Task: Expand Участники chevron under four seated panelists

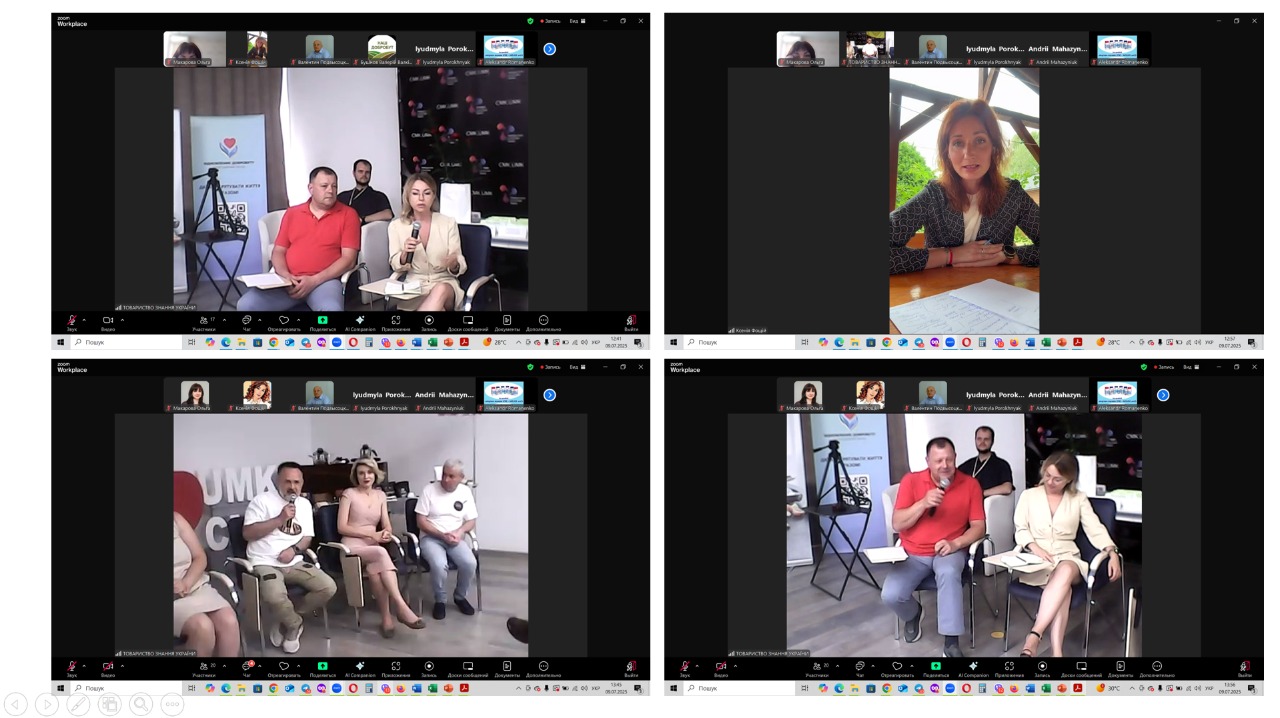Action: click(224, 665)
